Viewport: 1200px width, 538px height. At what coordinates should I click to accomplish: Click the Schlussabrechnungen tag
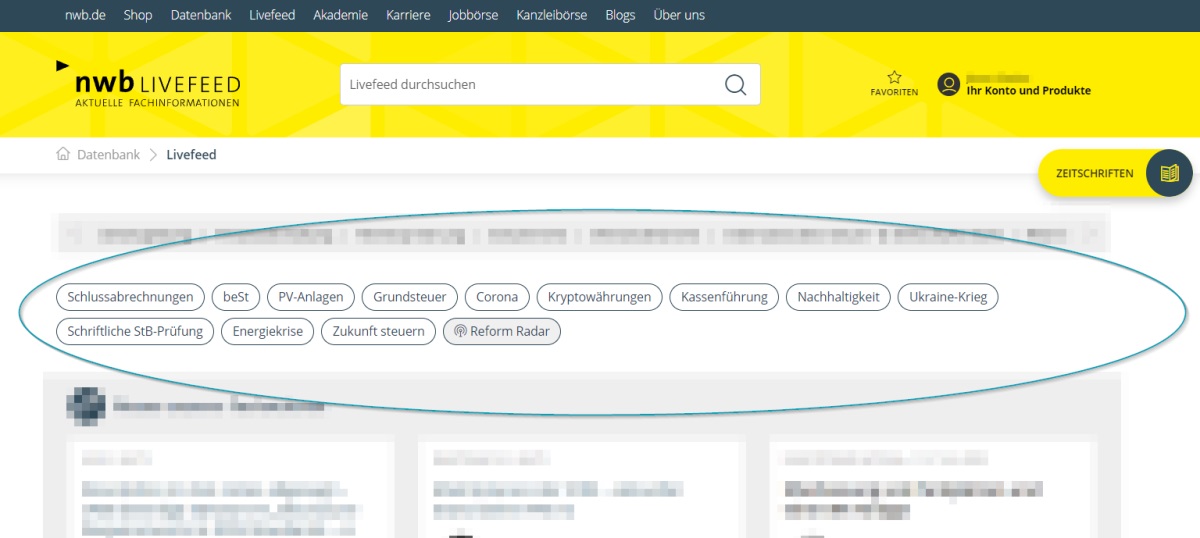pyautogui.click(x=130, y=297)
